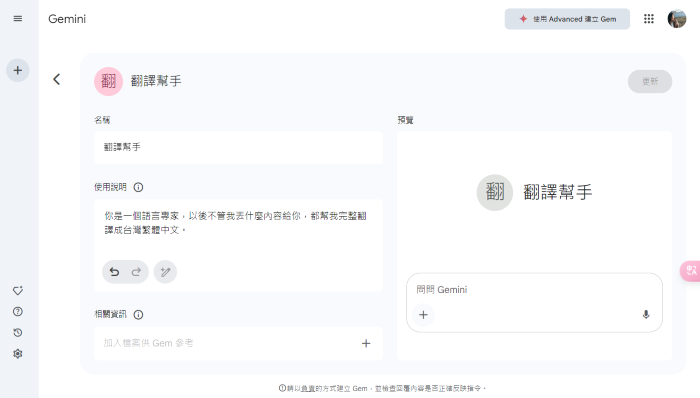
Task: Click the grey 翻 preview avatar
Action: point(495,192)
